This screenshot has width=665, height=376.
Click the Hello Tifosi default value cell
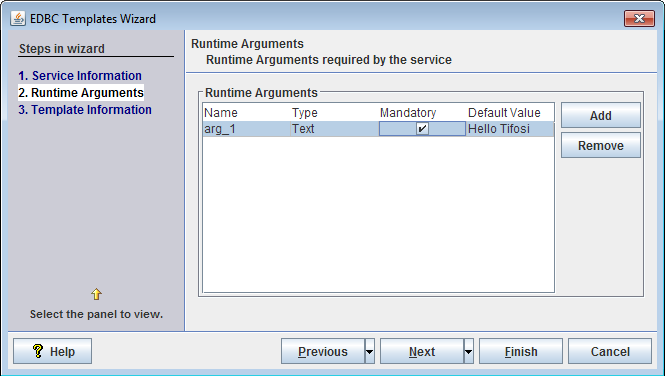(x=510, y=129)
